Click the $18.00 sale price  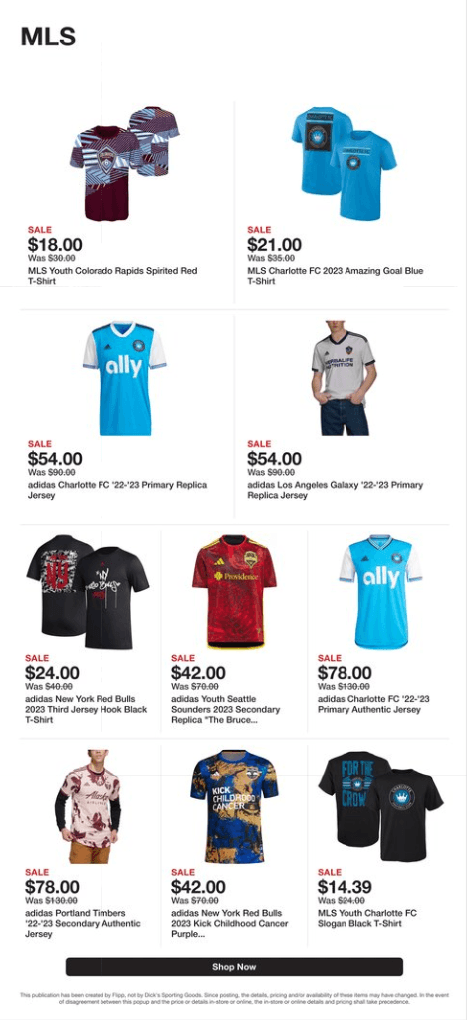coord(55,245)
